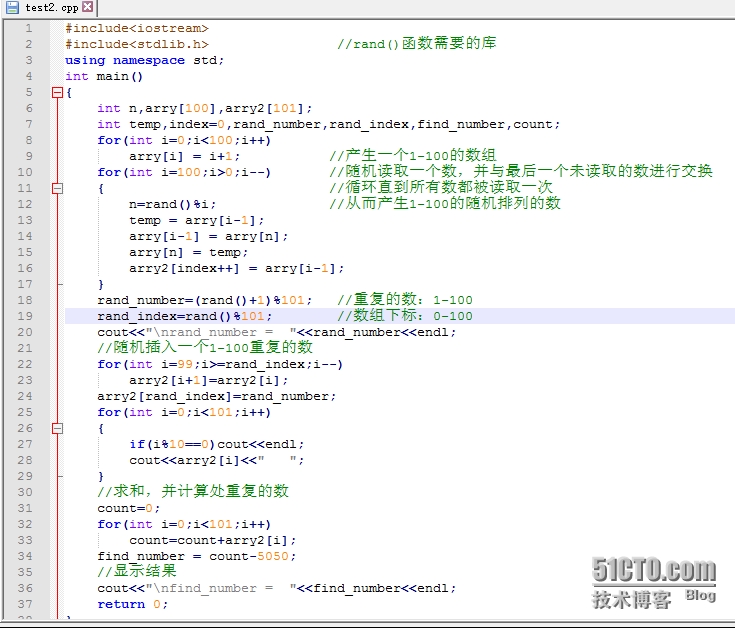Click 'cout<<arry2[i]<<" ";' statement
Viewport: 735px width, 628px height.
[217, 460]
